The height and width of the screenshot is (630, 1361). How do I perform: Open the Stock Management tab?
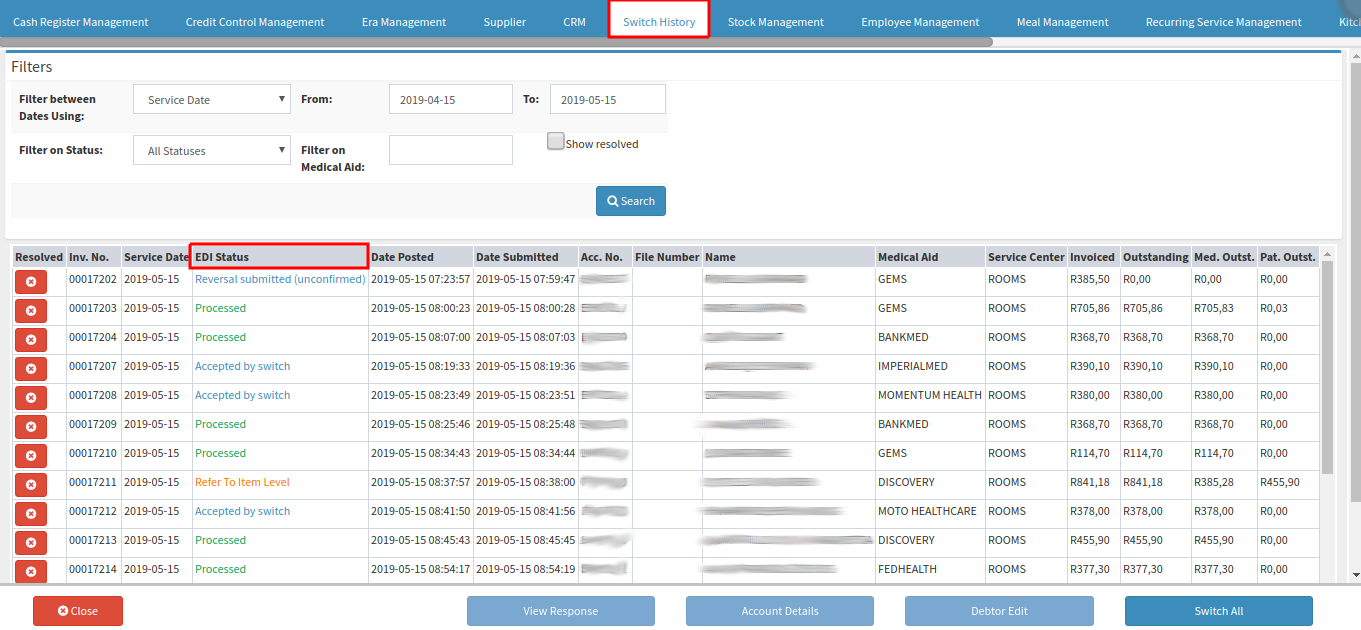(775, 22)
